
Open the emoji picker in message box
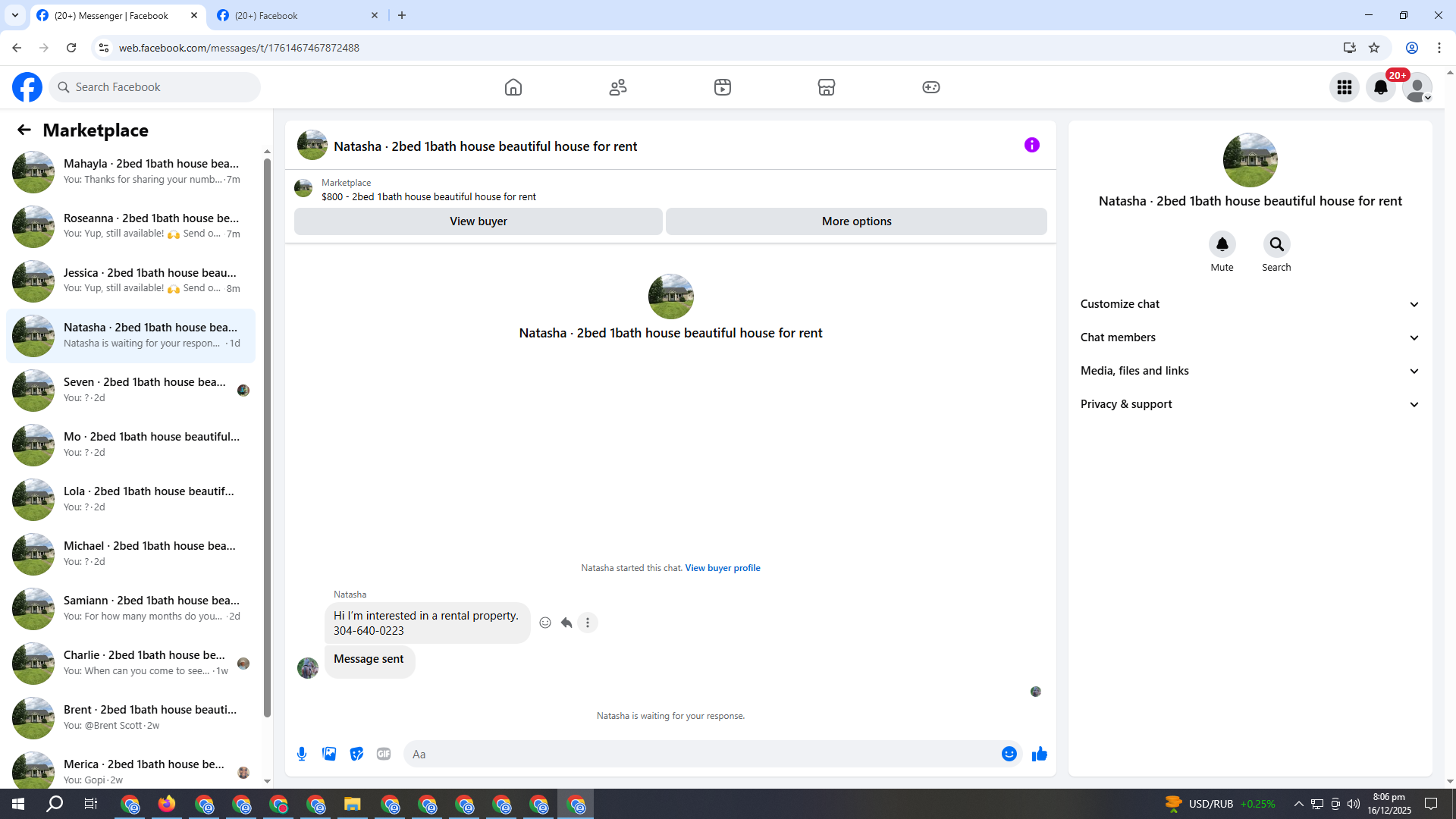(1009, 754)
